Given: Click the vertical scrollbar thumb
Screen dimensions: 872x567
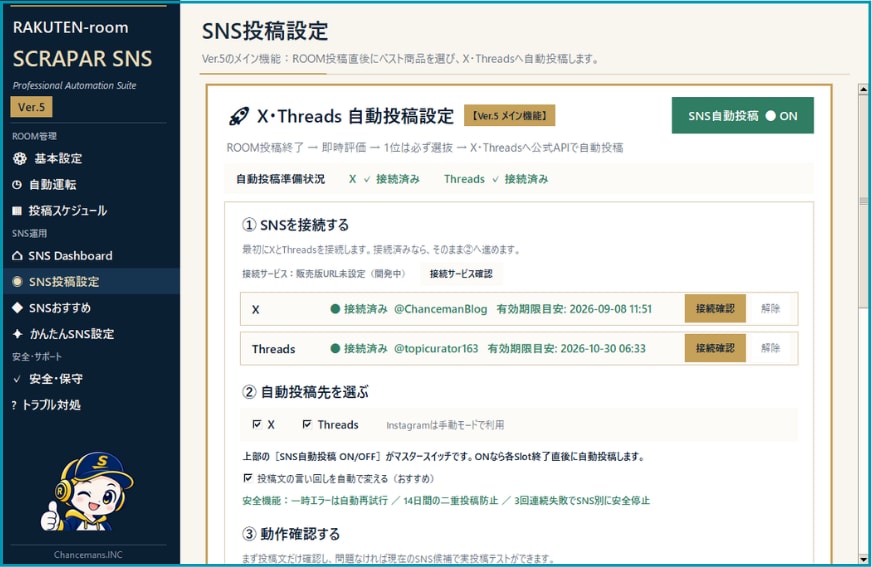Looking at the screenshot, I should coord(863,200).
